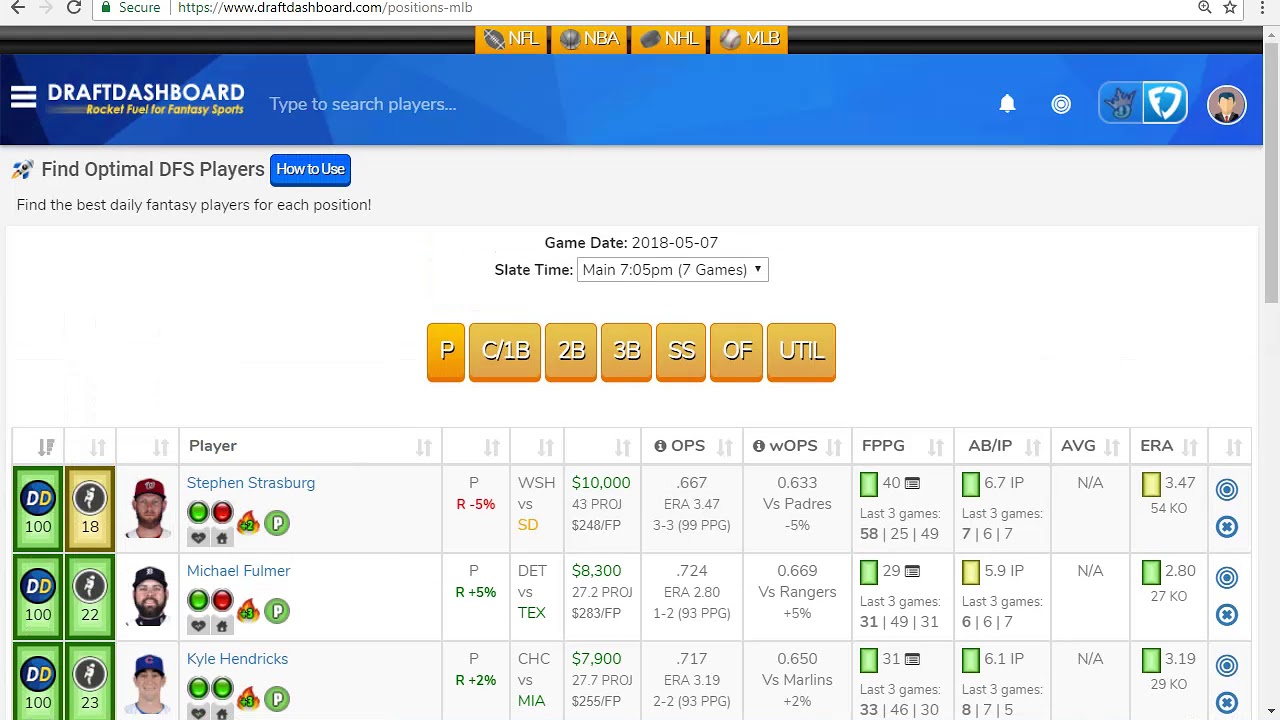1280x720 pixels.
Task: Click Stephen Strasburg's headshot
Action: 149,508
